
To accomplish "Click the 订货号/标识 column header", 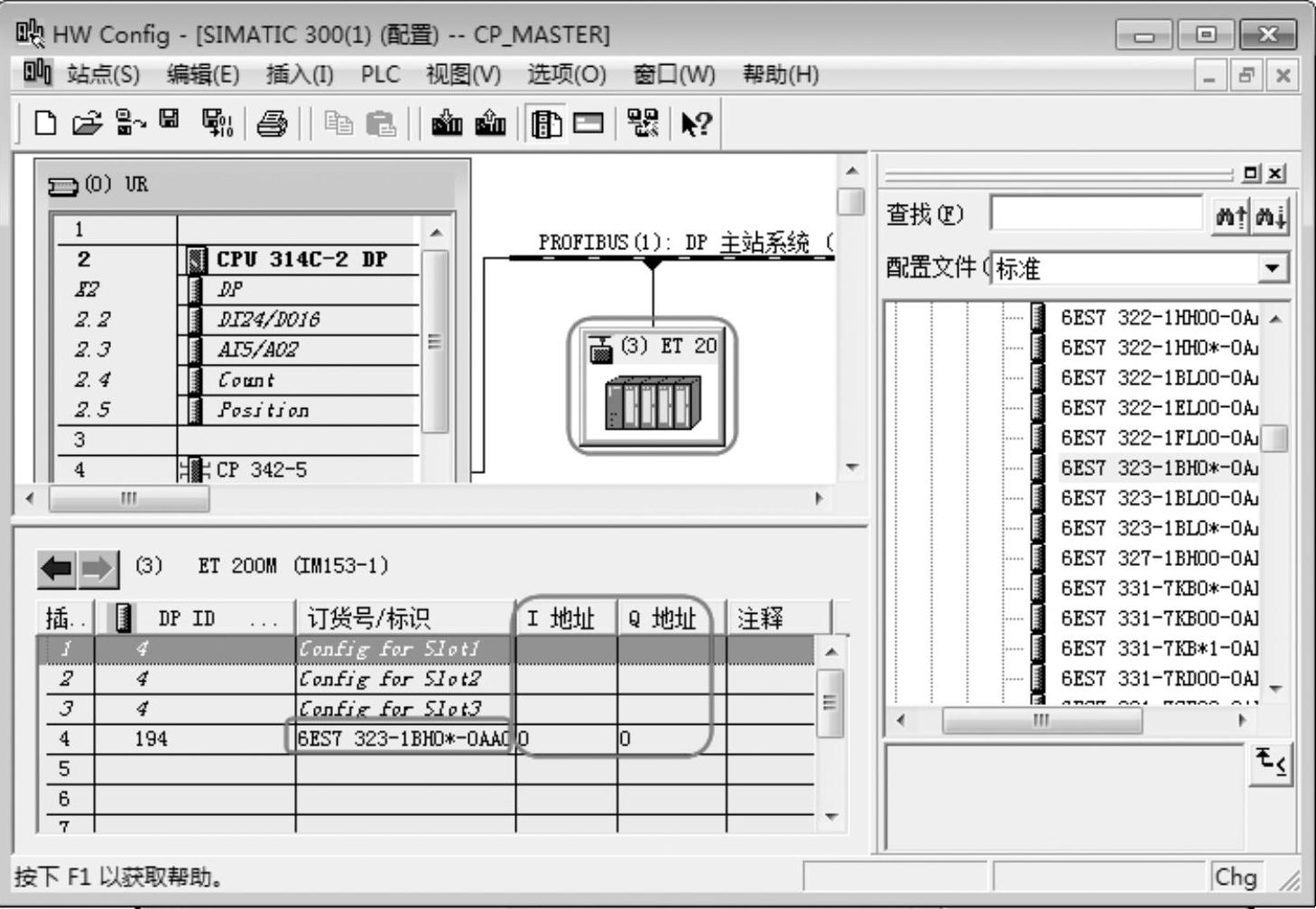I will (x=405, y=618).
